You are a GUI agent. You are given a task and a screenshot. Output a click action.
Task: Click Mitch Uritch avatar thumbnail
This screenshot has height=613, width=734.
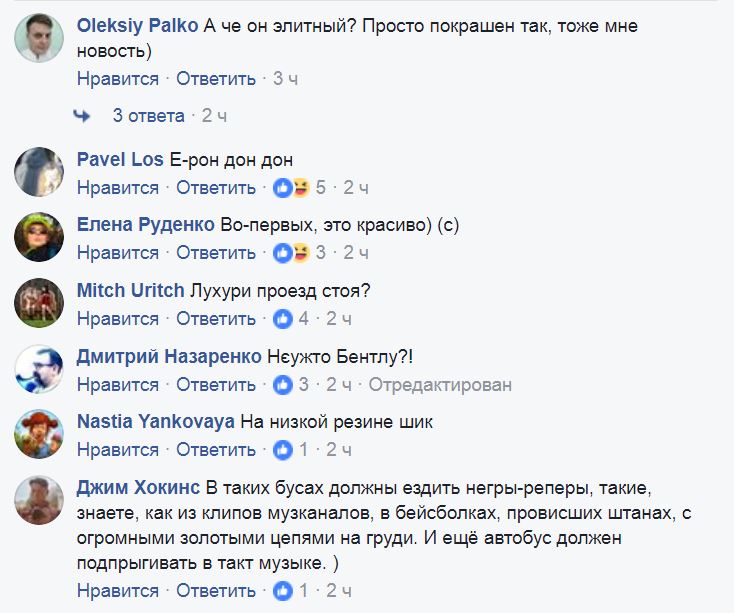[x=39, y=302]
